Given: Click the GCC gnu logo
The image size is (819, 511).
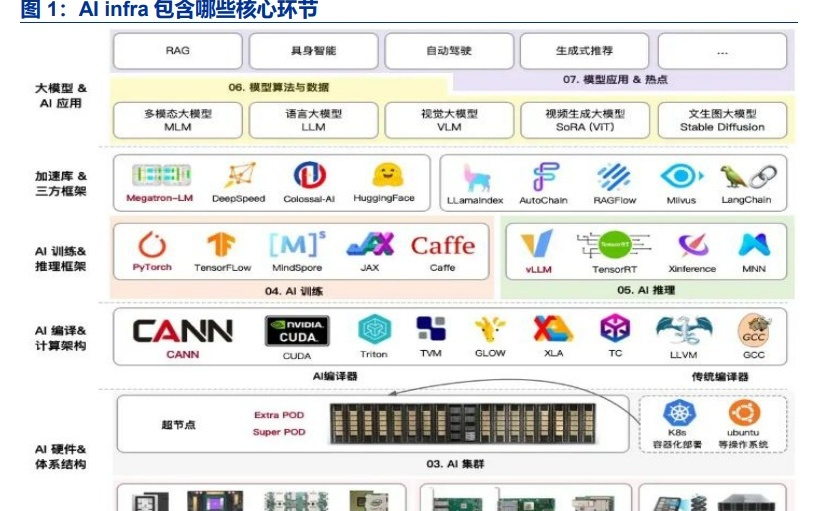Looking at the screenshot, I should coord(754,331).
